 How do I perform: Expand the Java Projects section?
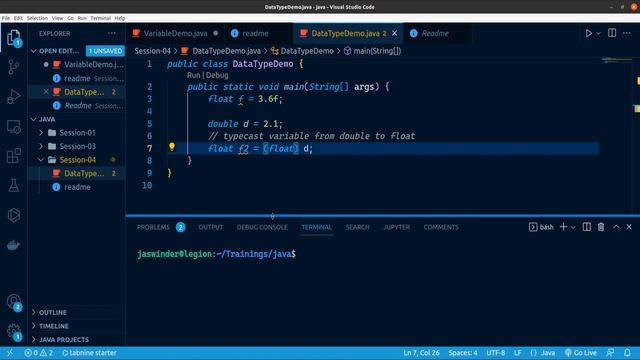coord(63,339)
